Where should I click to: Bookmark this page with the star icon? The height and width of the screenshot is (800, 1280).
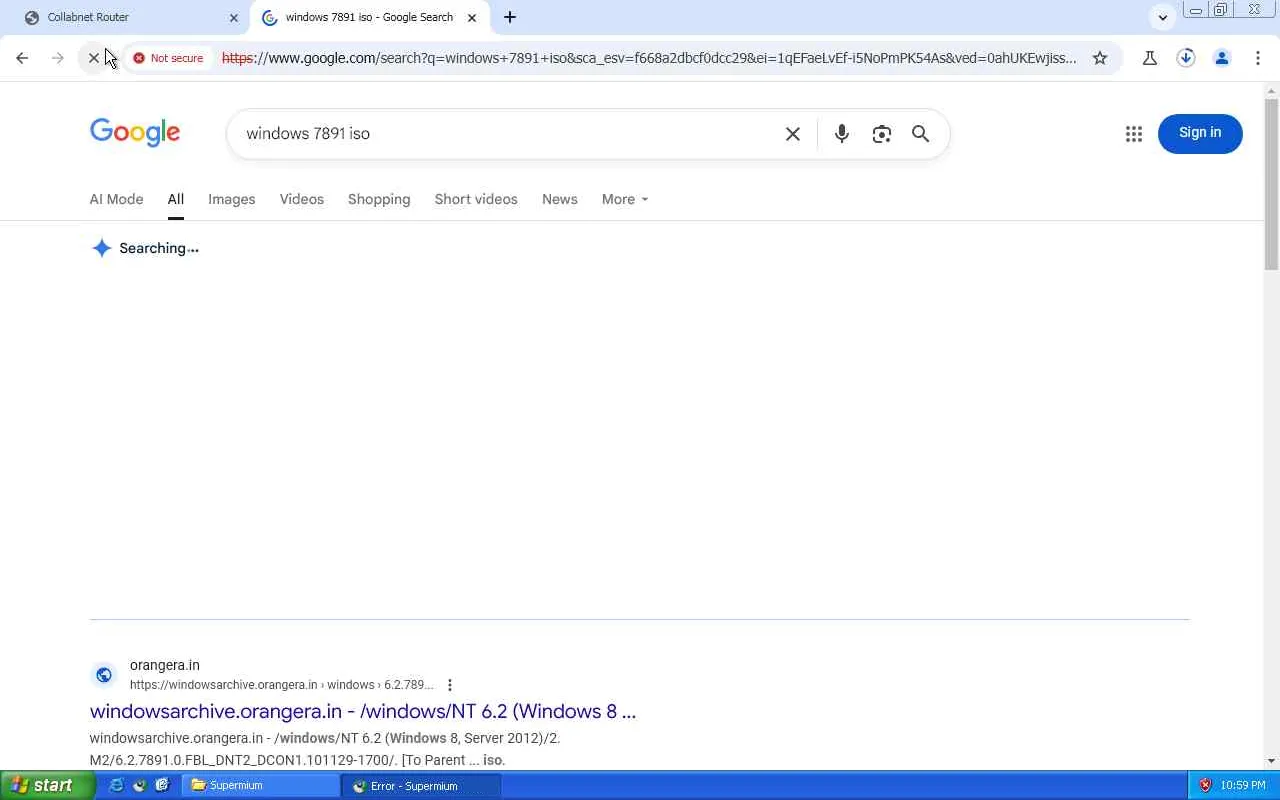coord(1100,58)
